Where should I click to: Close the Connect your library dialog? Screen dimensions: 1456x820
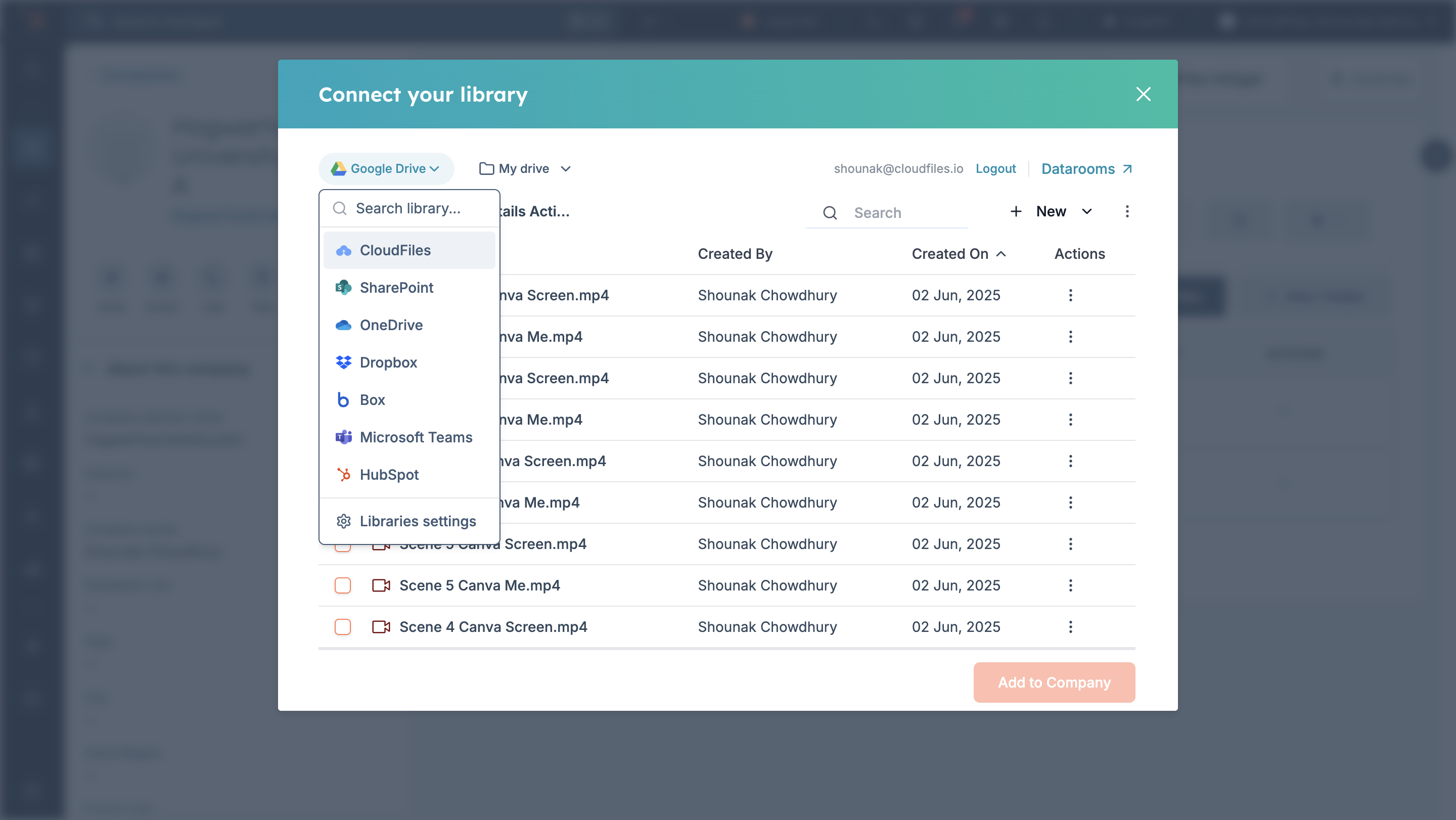pos(1143,94)
